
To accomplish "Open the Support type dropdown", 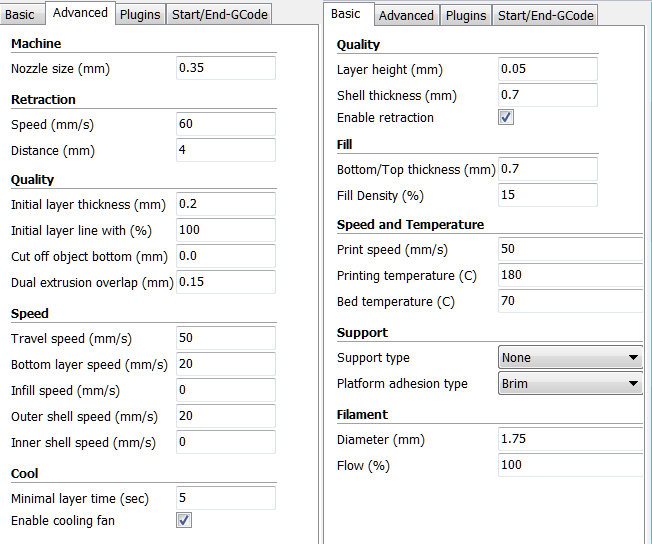I will click(x=570, y=357).
